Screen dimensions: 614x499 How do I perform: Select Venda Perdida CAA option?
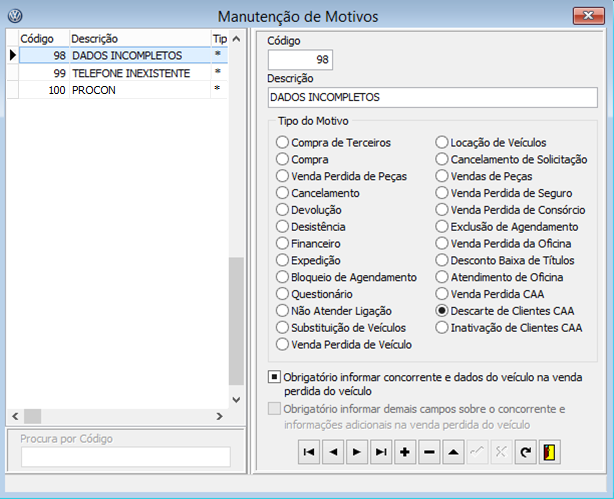pyautogui.click(x=490, y=294)
